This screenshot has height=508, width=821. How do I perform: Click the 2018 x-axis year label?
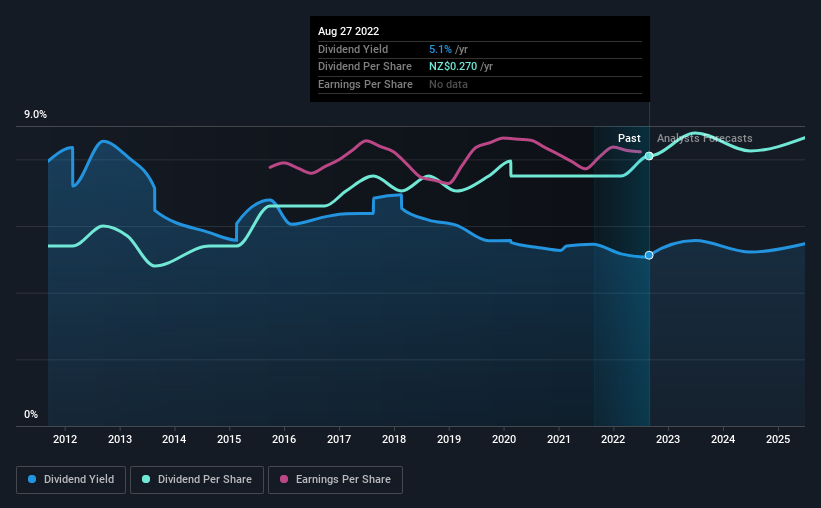[x=394, y=439]
